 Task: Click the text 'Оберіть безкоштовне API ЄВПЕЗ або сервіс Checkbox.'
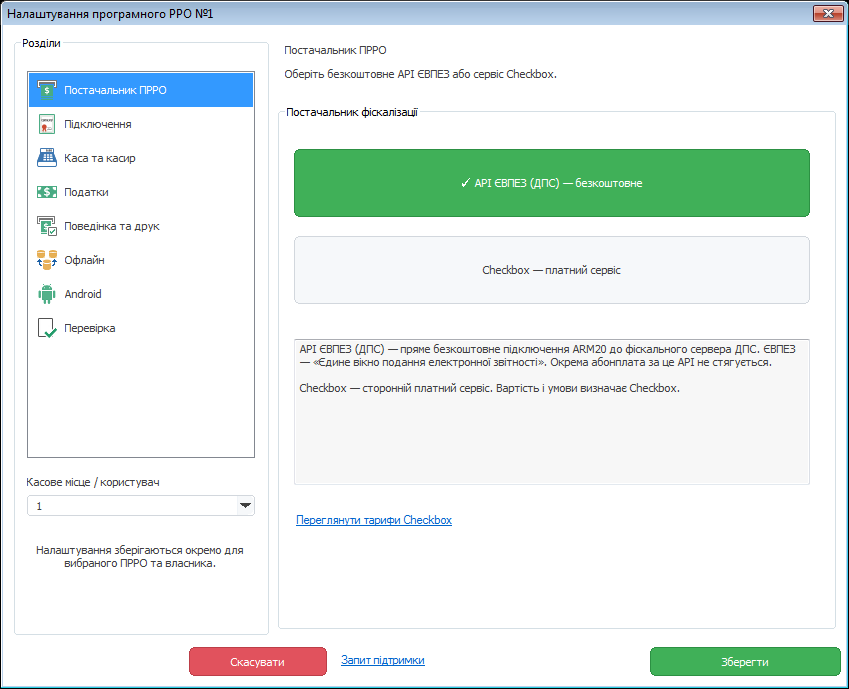click(x=420, y=74)
